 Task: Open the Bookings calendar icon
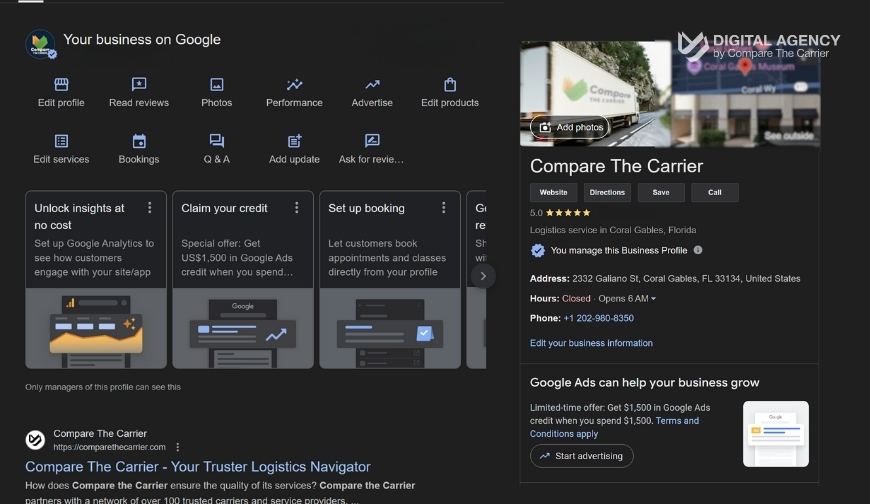coord(139,141)
